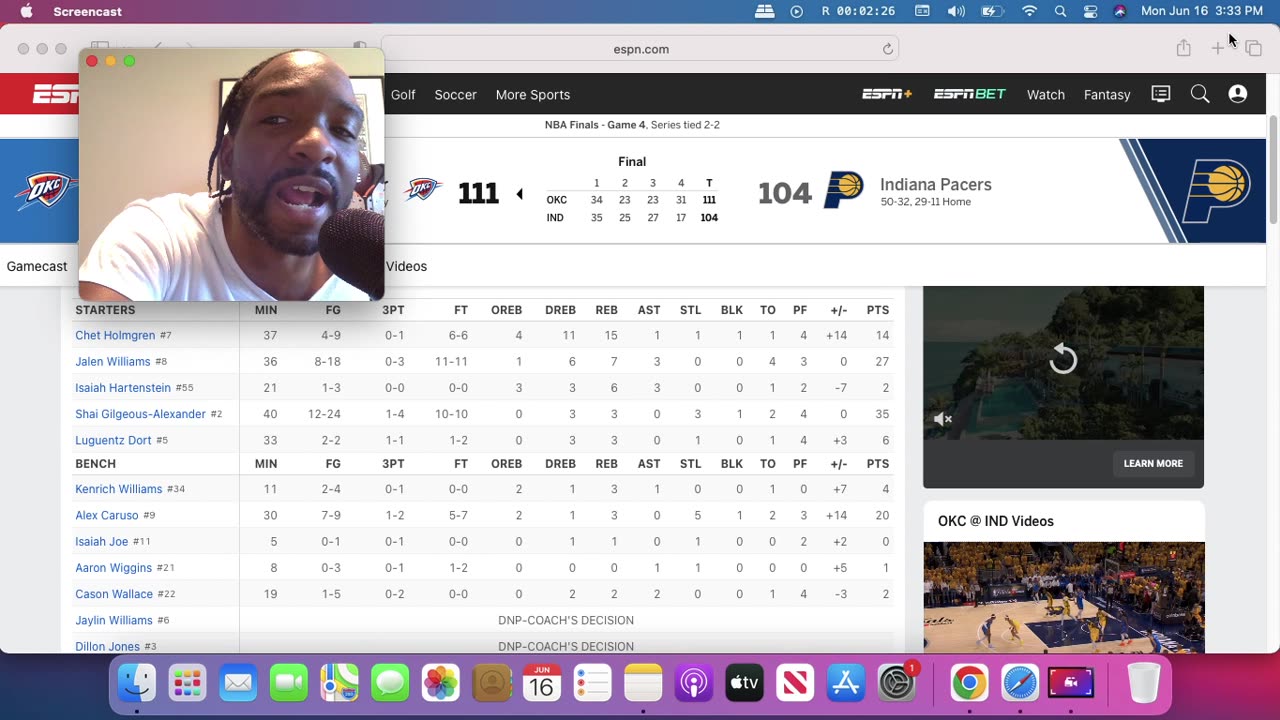1280x720 pixels.
Task: Open Maps from the Dock
Action: [339, 683]
